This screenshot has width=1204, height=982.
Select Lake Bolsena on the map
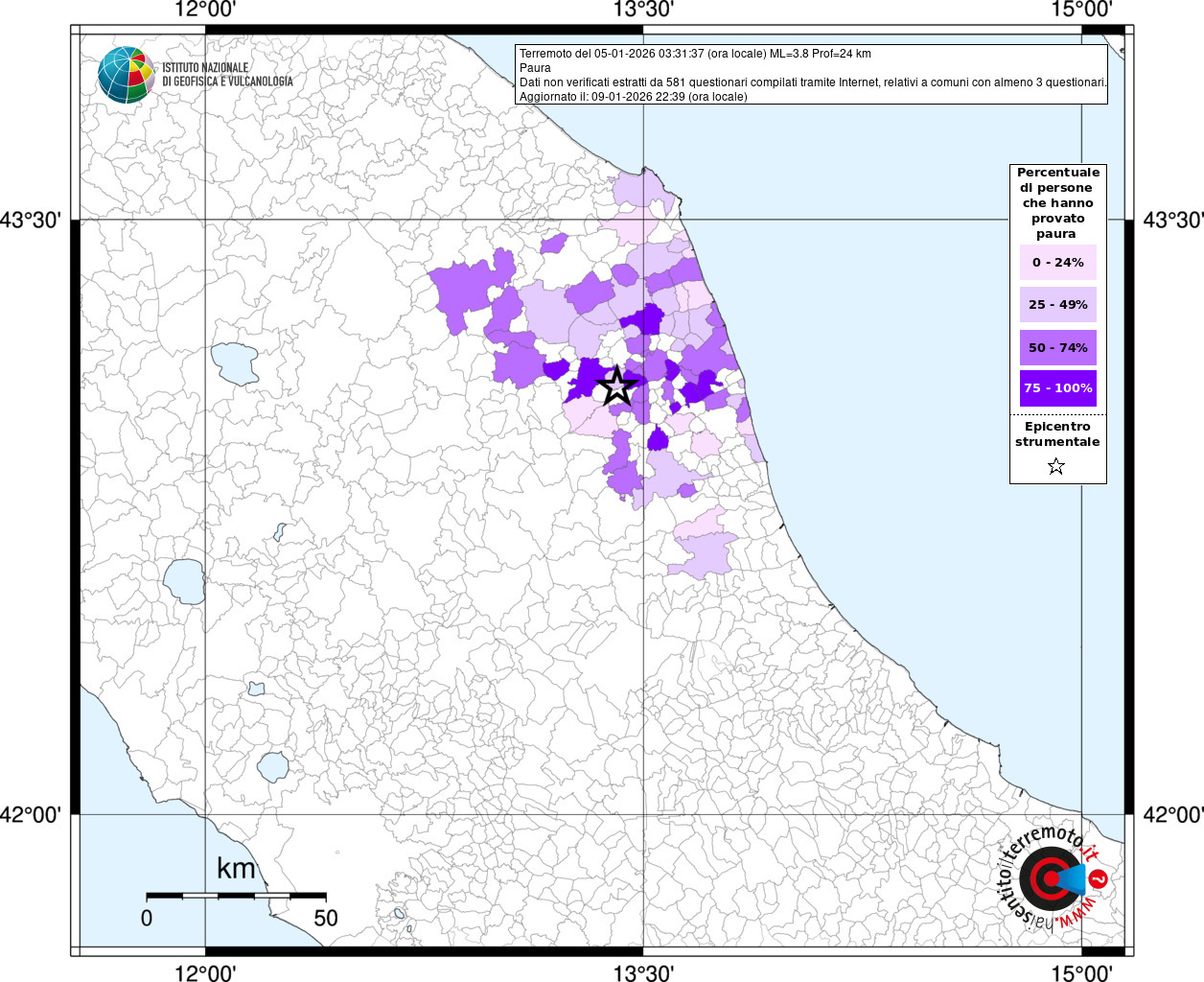point(184,581)
